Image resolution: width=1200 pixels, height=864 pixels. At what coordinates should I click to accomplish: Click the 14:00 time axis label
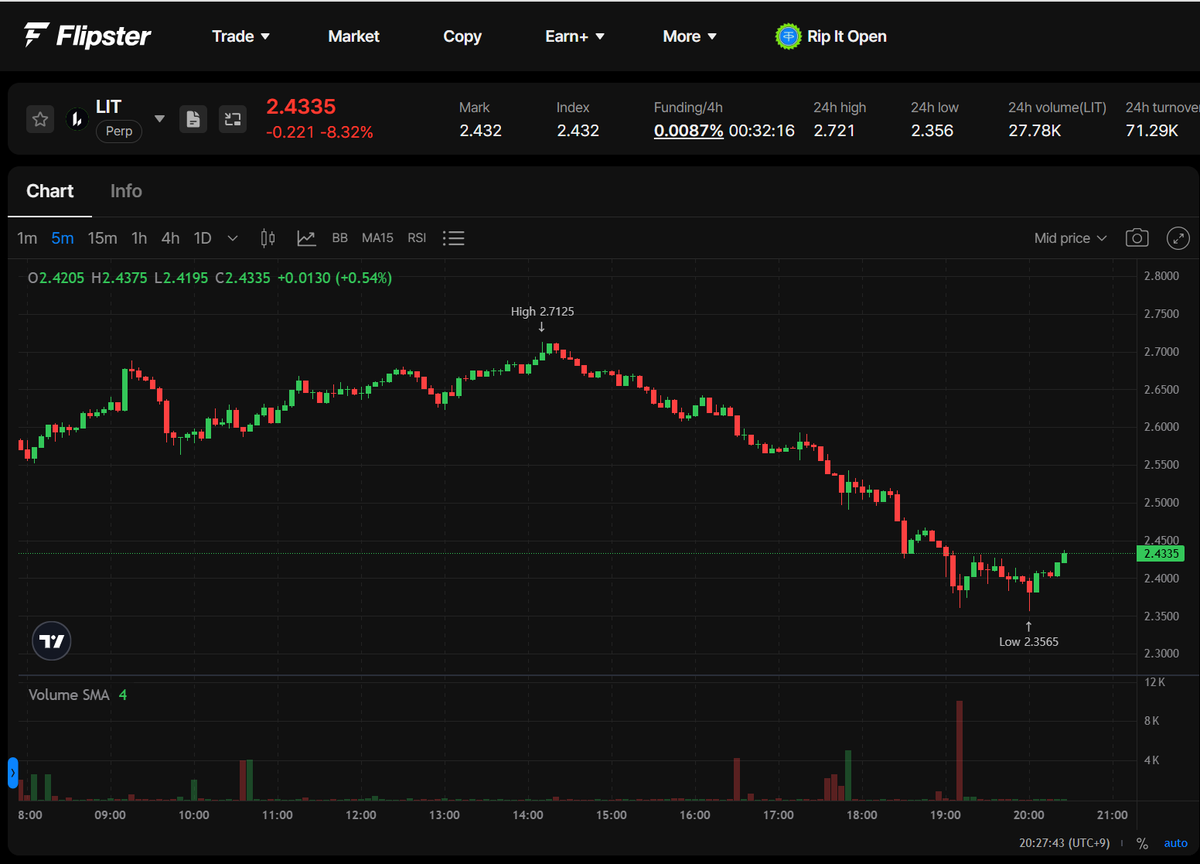point(528,815)
